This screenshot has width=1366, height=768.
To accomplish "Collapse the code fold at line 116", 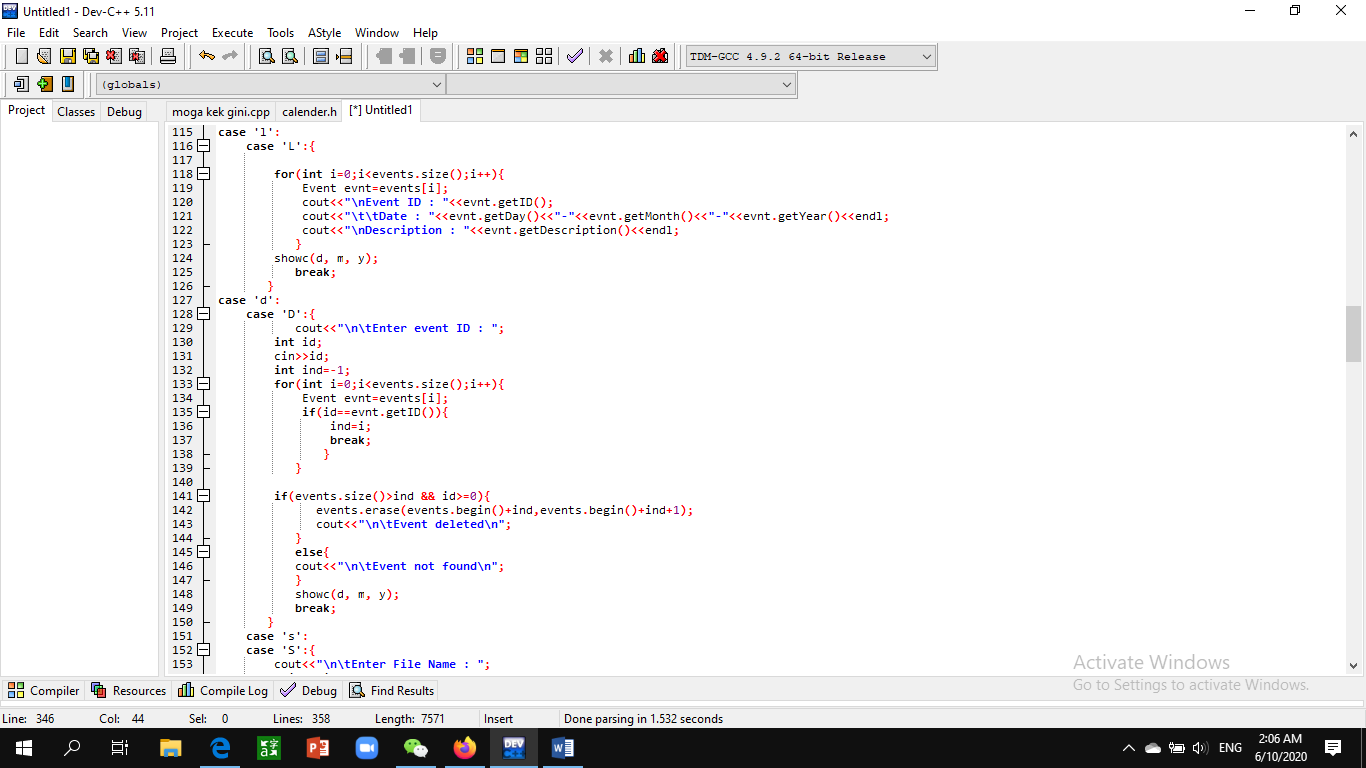I will tap(204, 146).
